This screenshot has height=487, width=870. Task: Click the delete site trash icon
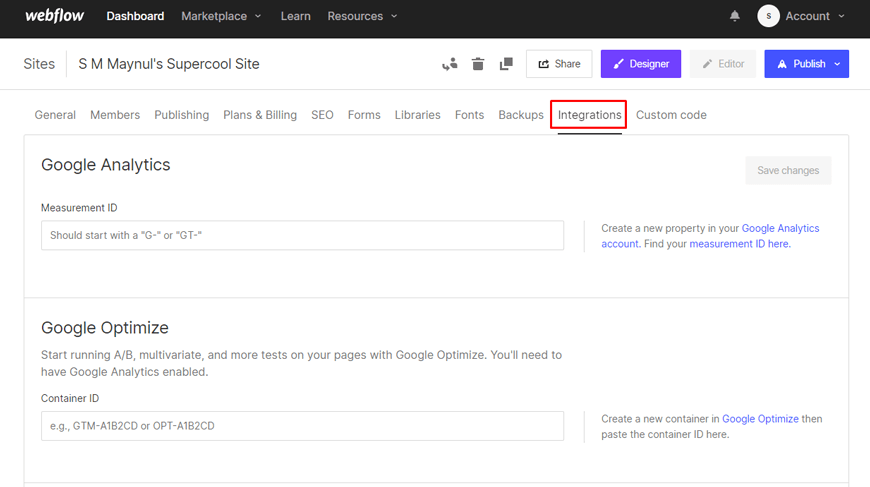[478, 64]
